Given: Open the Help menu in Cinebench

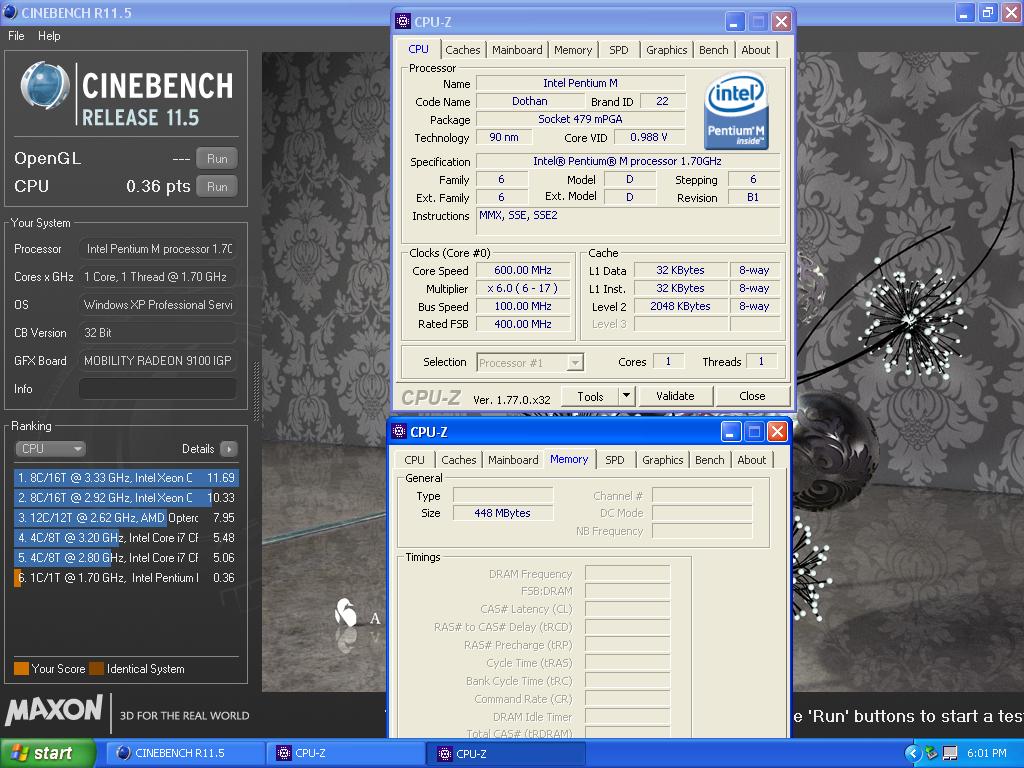Looking at the screenshot, I should coord(49,36).
